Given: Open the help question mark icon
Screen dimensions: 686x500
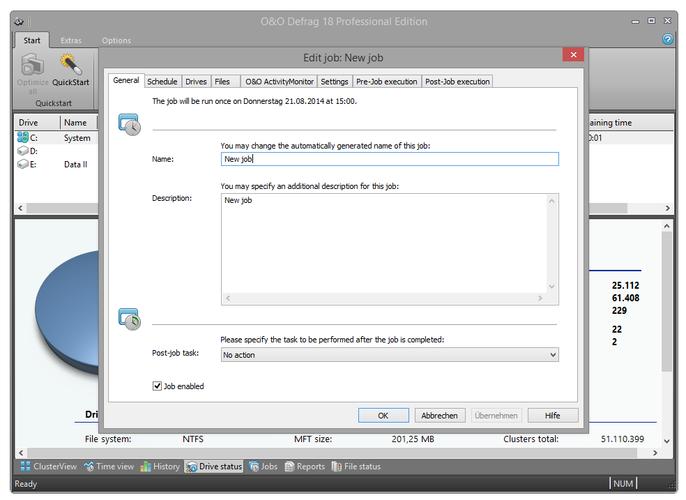Looking at the screenshot, I should [x=667, y=39].
